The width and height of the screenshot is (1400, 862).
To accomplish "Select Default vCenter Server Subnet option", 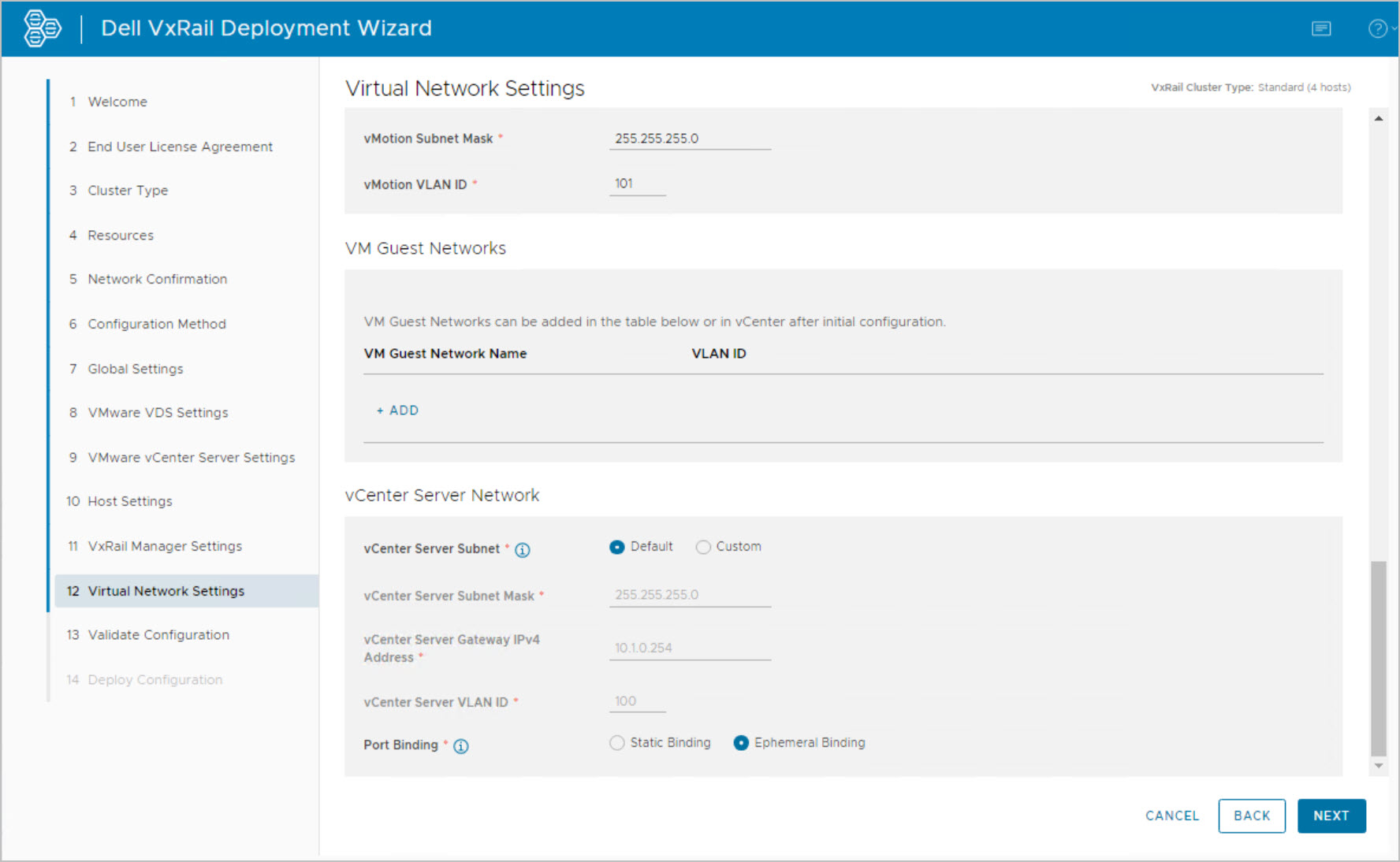I will [617, 547].
